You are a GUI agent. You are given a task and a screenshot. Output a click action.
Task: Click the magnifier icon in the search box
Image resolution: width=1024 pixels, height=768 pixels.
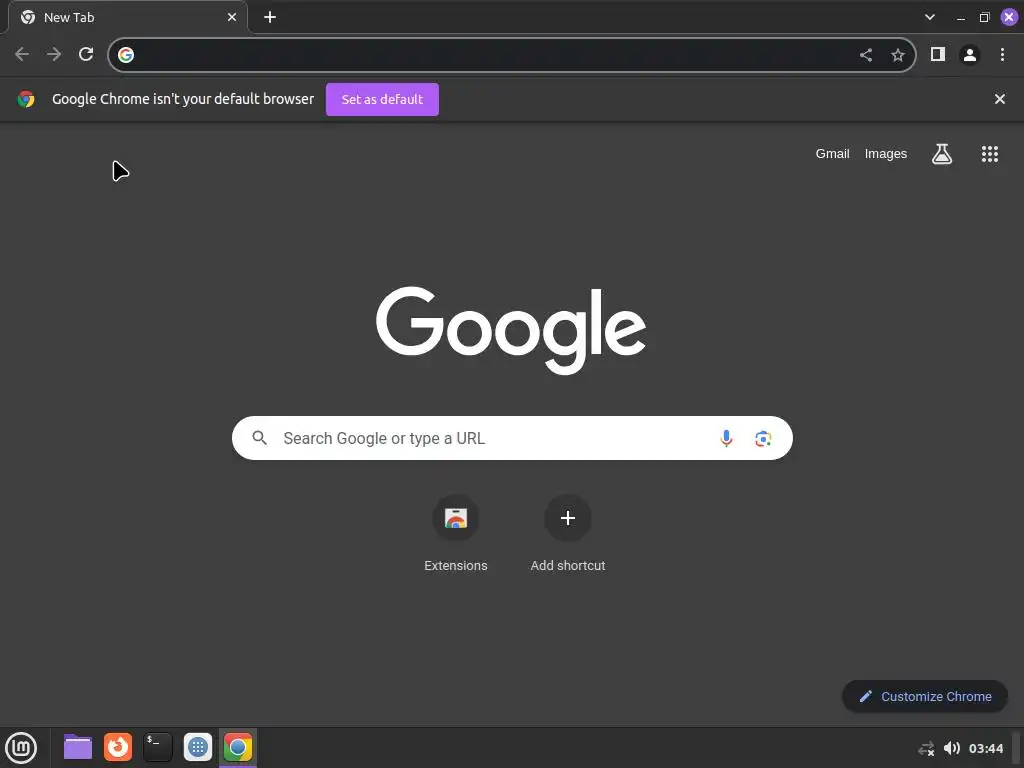pos(259,438)
